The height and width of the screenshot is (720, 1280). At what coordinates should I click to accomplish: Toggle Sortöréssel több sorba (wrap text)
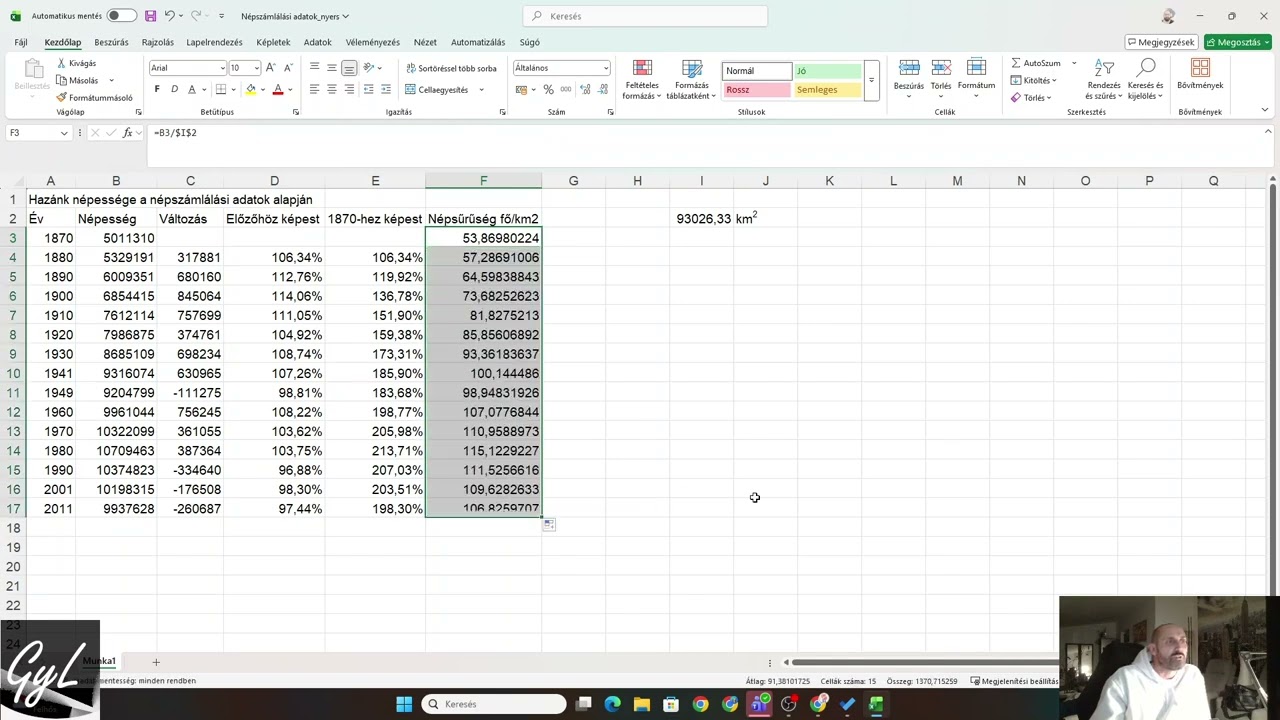[450, 68]
